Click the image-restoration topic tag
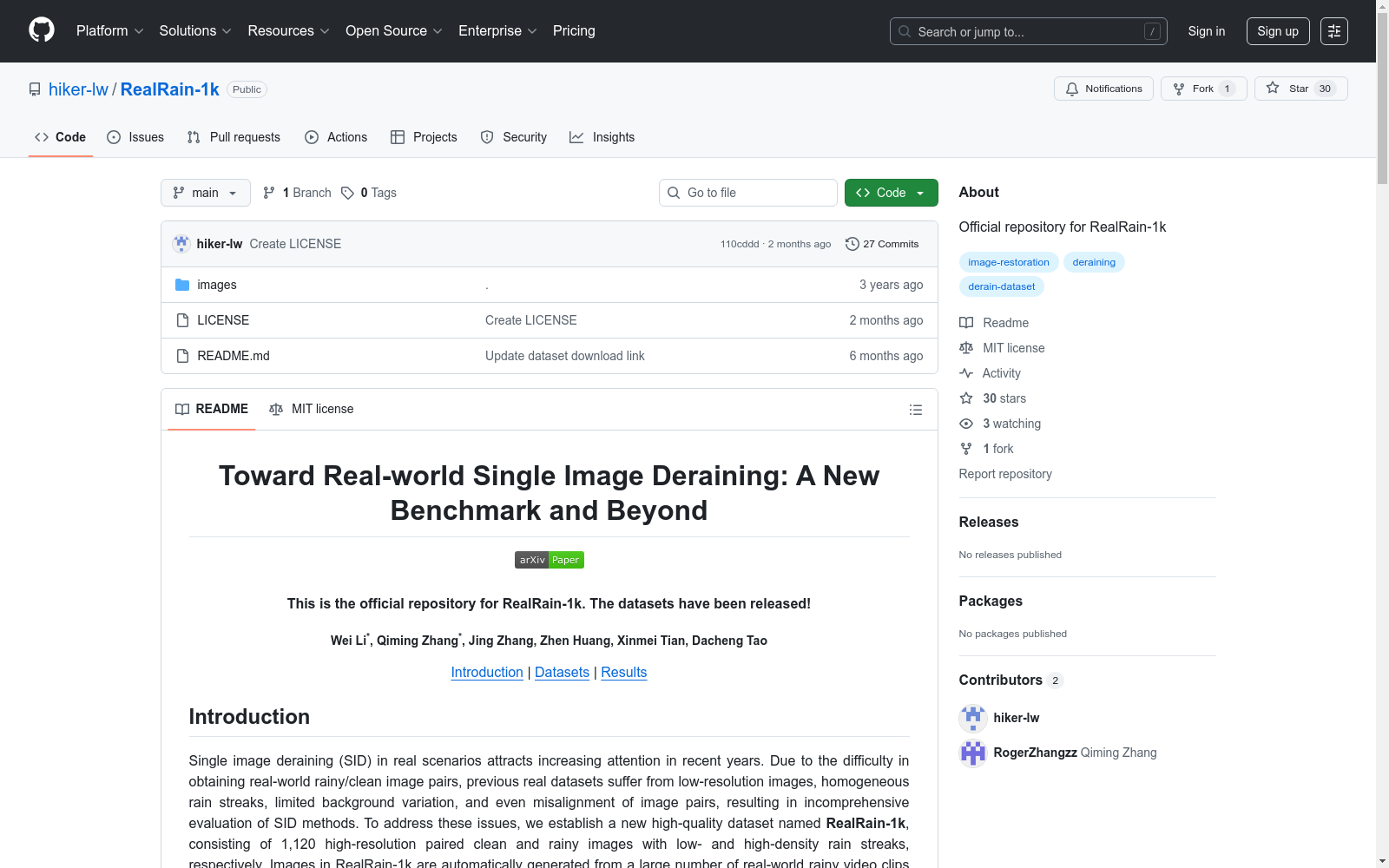 coord(1009,262)
